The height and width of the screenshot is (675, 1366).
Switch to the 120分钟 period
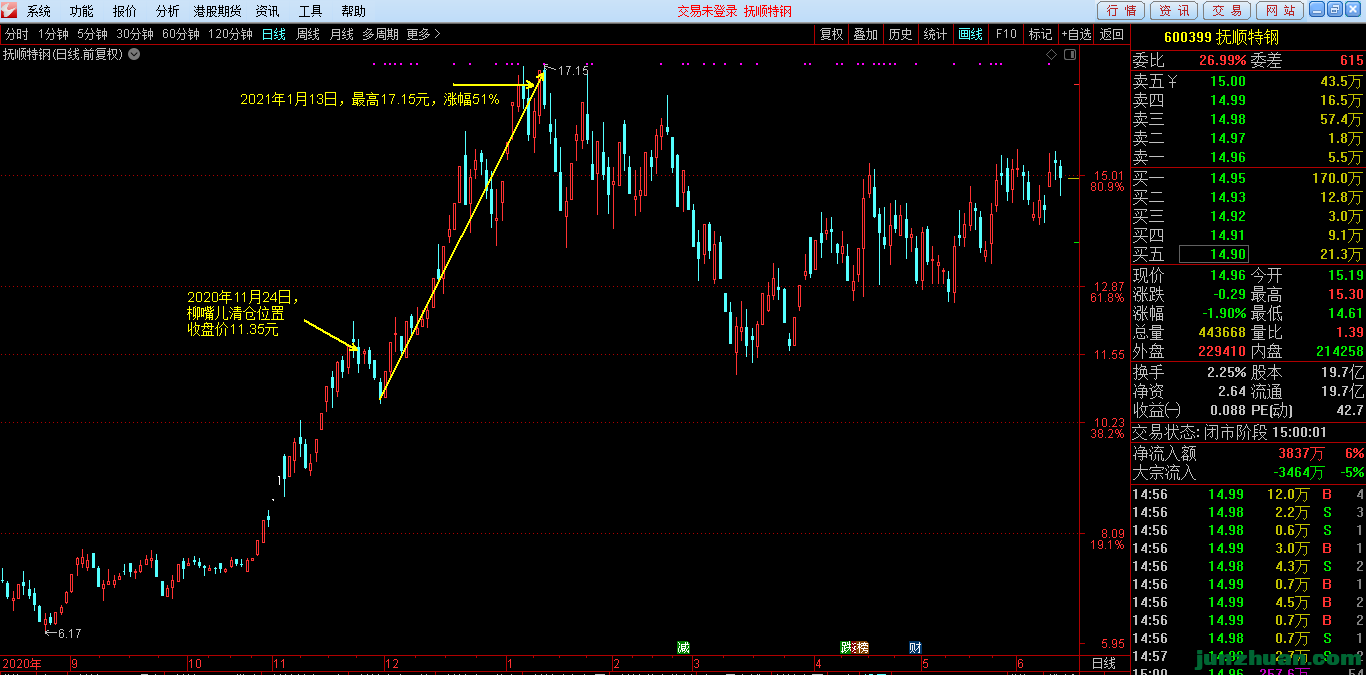coord(230,34)
